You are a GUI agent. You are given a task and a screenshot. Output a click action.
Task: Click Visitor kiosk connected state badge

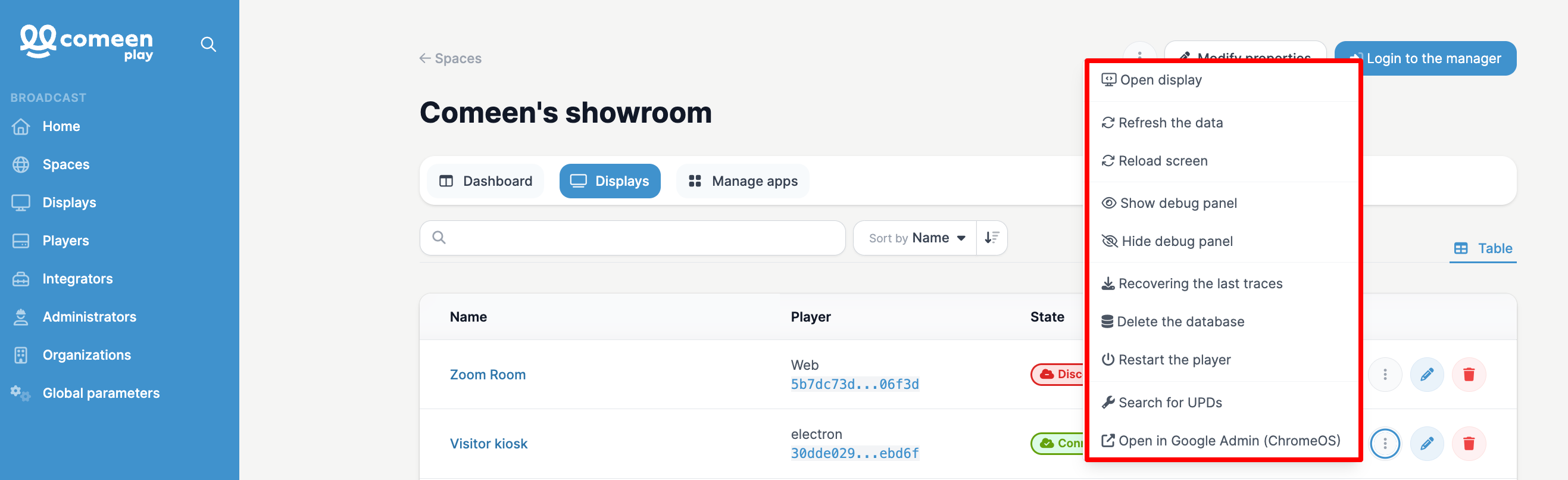point(1058,443)
